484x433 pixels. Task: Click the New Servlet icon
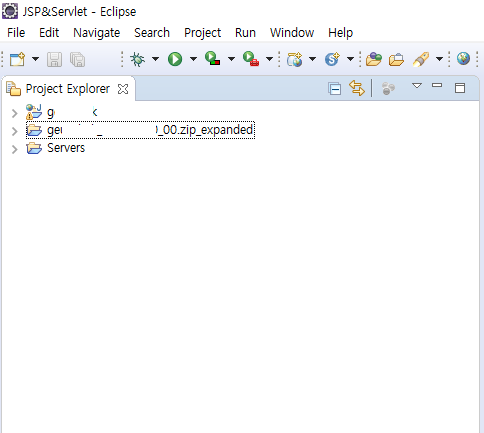click(332, 59)
